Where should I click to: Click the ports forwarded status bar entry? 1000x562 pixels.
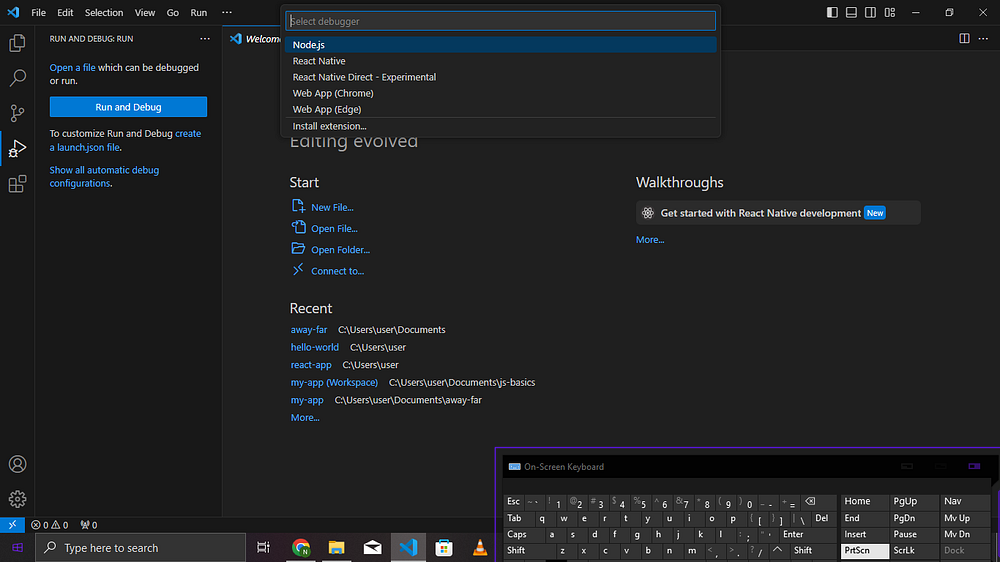89,525
